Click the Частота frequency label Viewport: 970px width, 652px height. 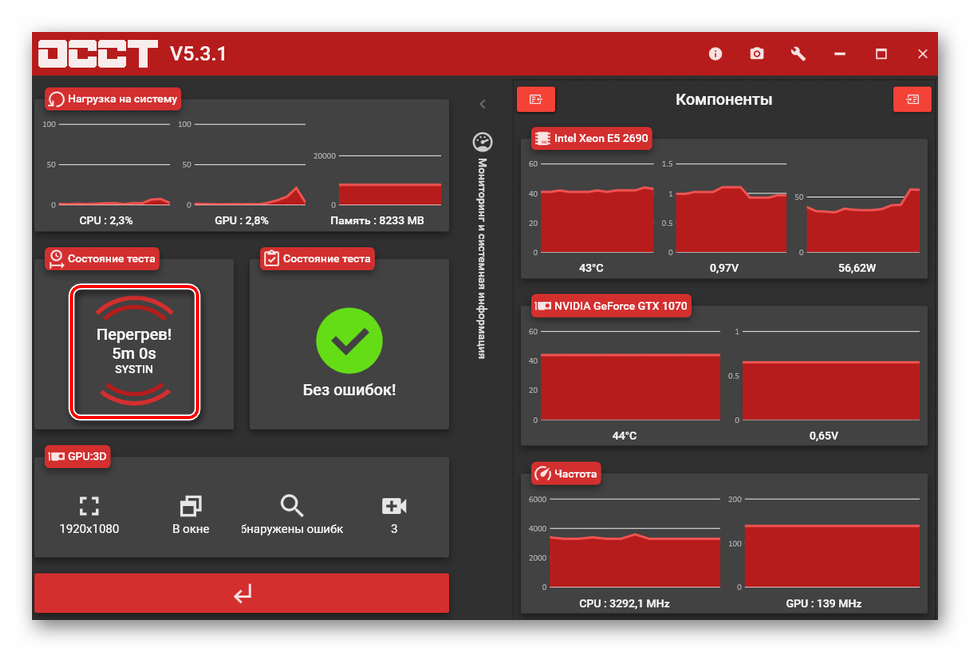[x=566, y=474]
